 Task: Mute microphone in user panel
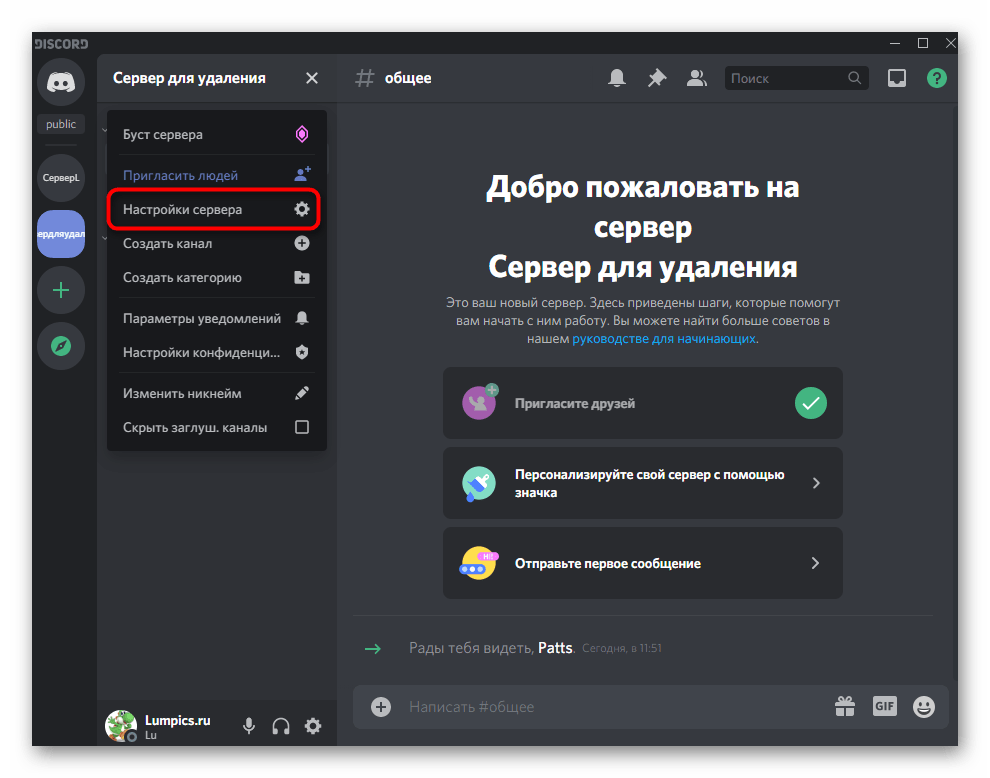(x=249, y=726)
